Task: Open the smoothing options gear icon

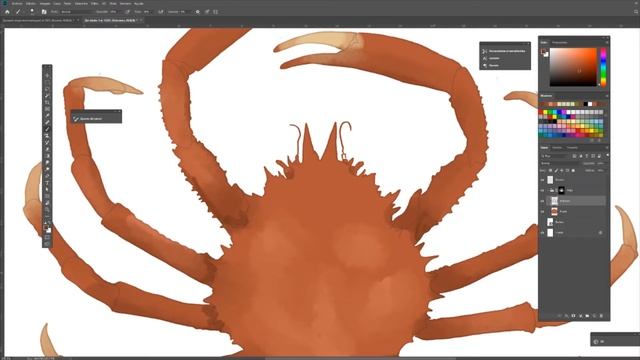Action: [x=198, y=12]
